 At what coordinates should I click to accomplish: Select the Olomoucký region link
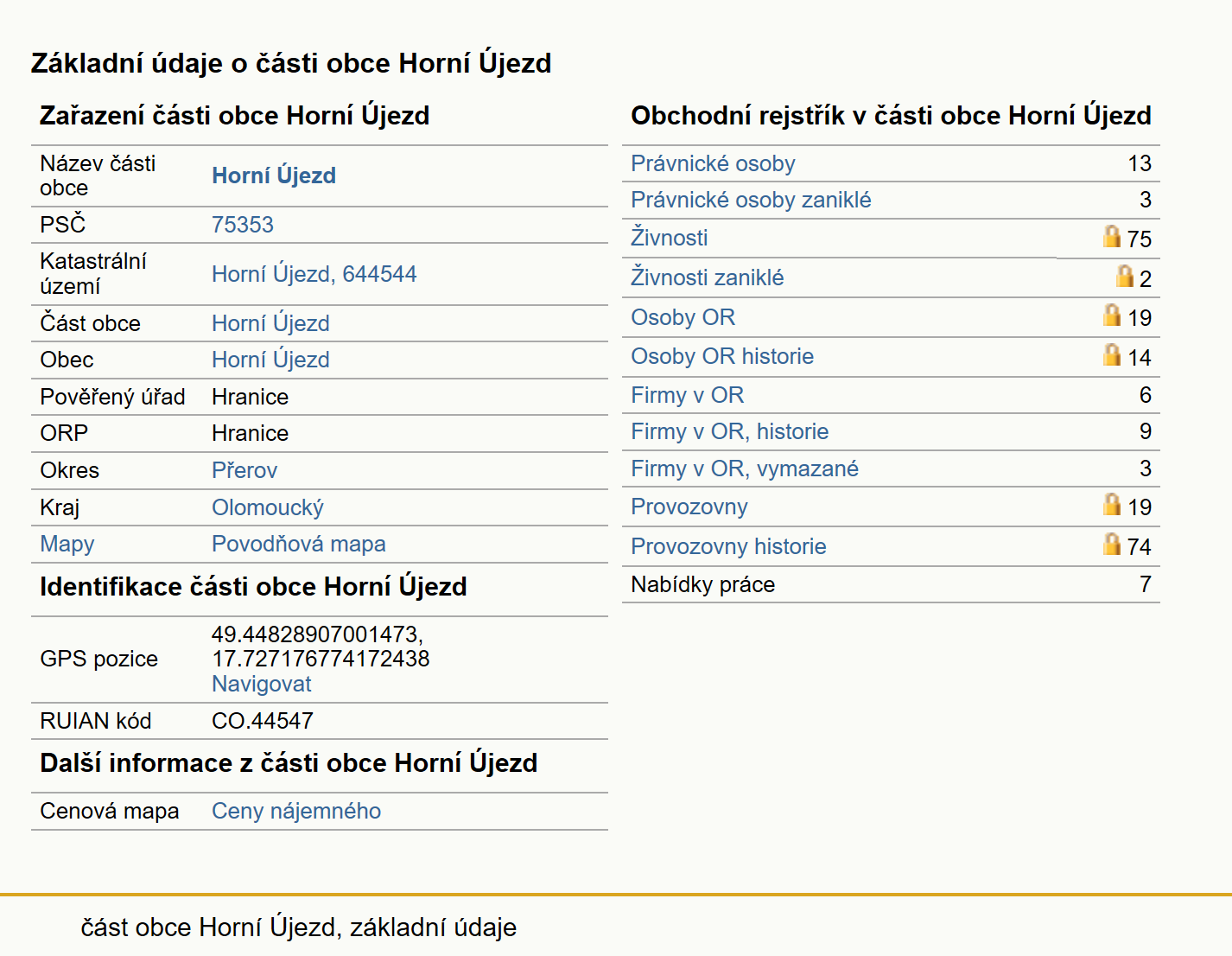point(268,507)
